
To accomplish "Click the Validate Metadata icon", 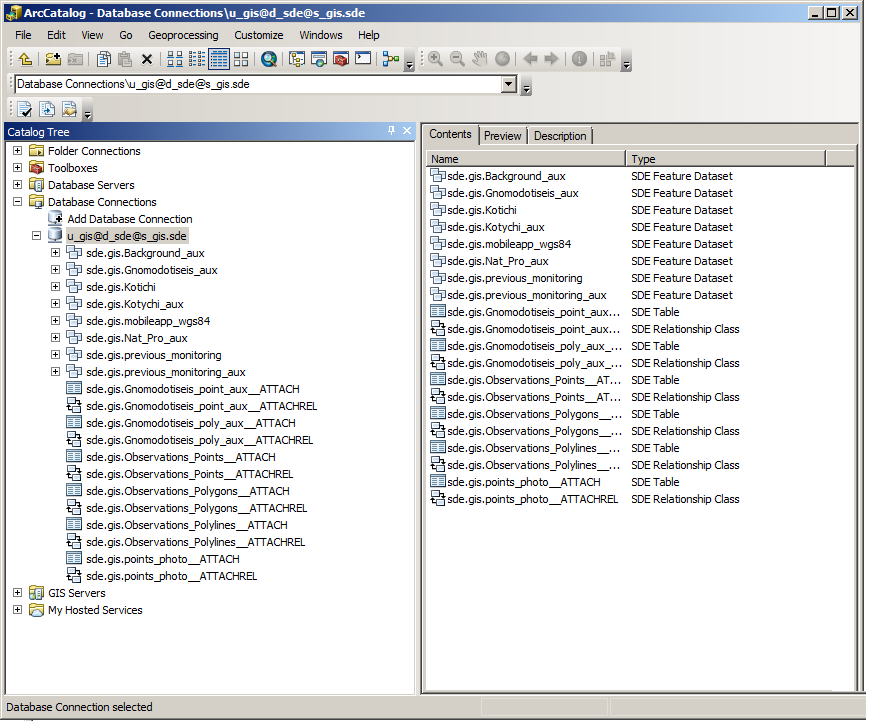I will pyautogui.click(x=24, y=109).
